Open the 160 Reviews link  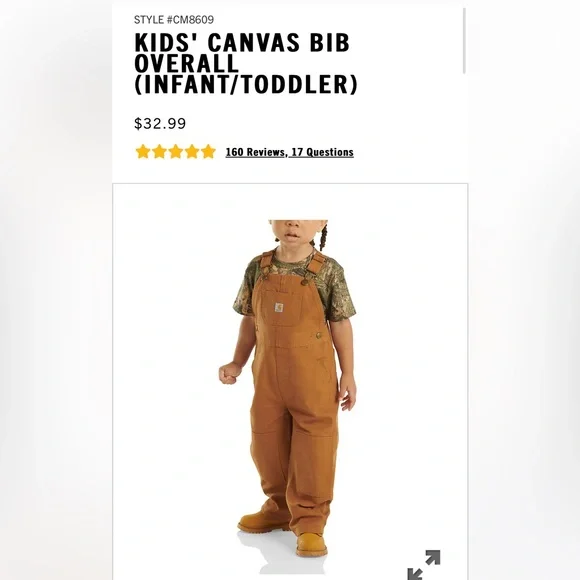point(256,152)
